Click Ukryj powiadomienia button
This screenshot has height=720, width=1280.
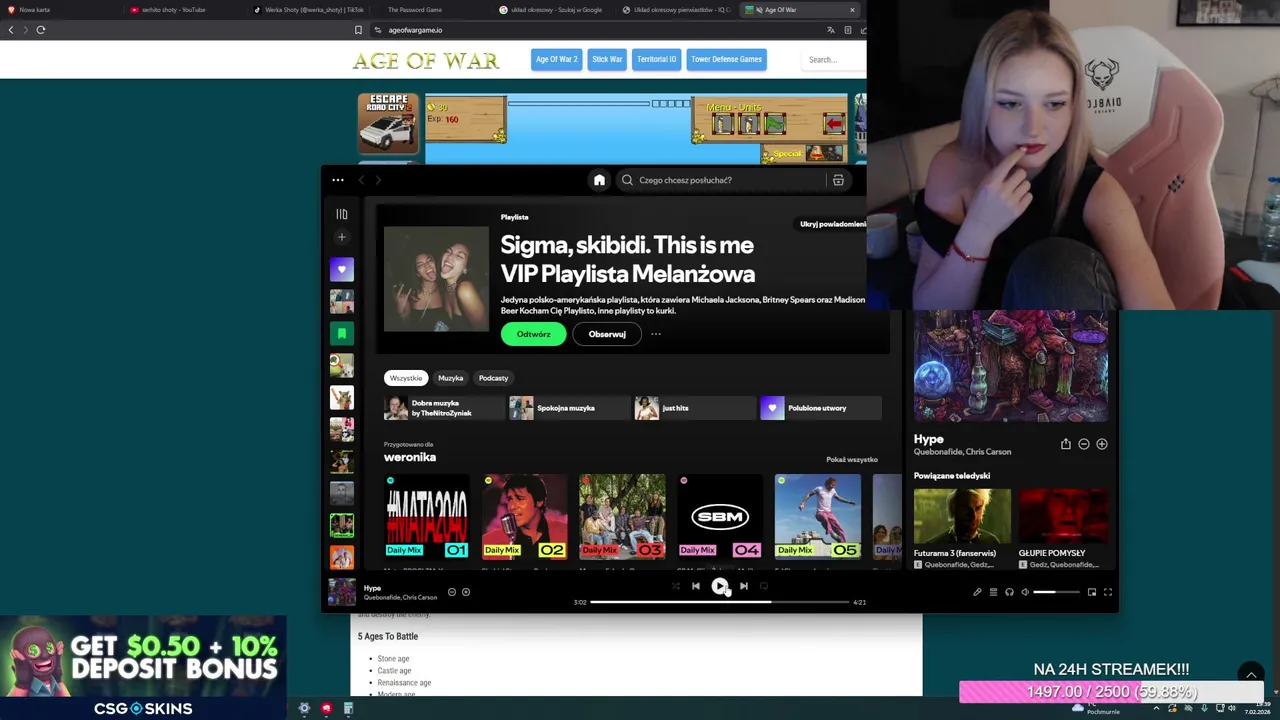(x=832, y=224)
